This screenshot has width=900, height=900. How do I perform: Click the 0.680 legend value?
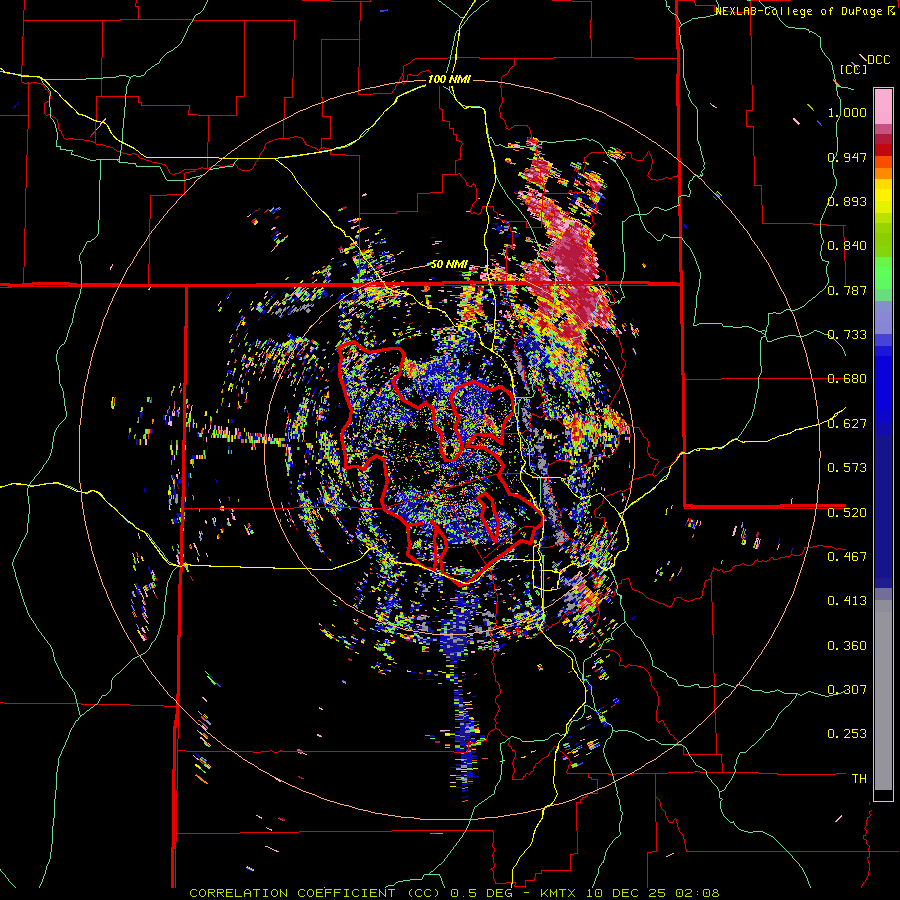(847, 379)
